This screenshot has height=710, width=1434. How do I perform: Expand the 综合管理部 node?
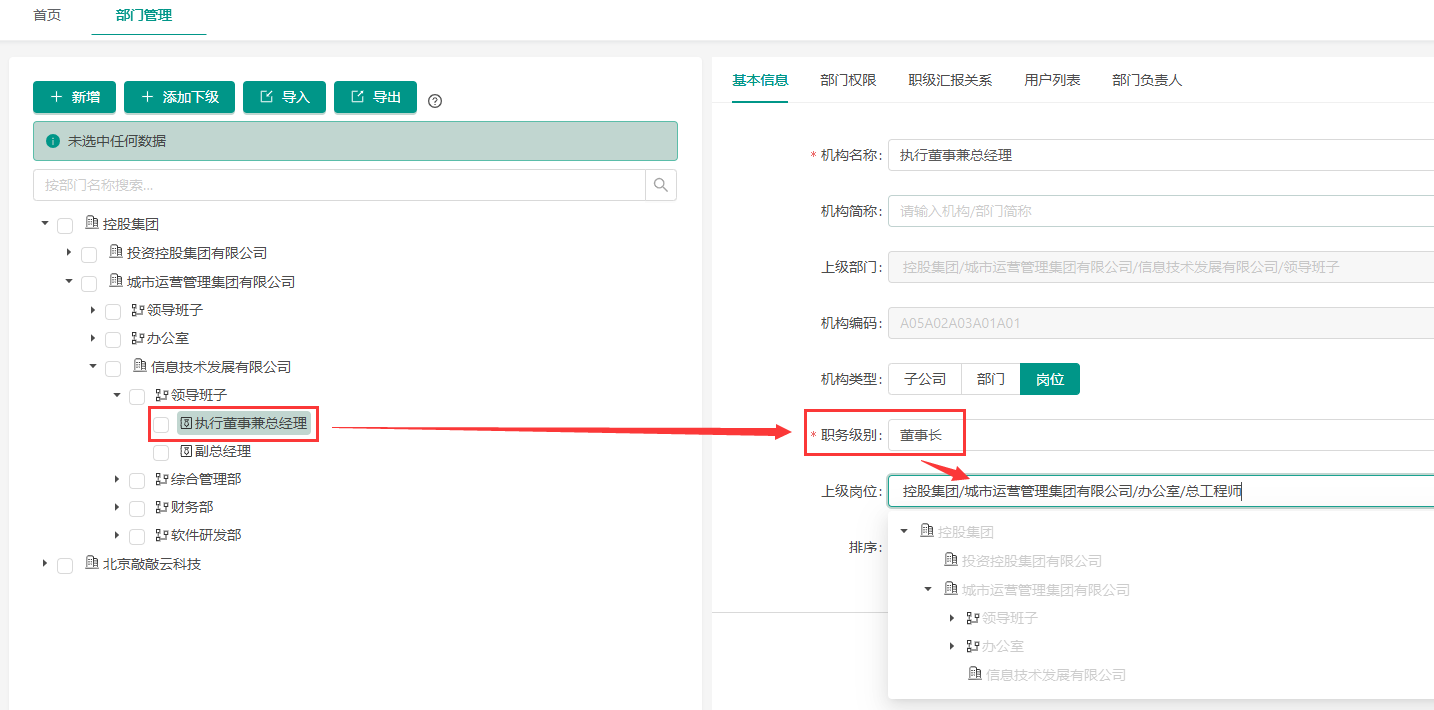pos(117,479)
